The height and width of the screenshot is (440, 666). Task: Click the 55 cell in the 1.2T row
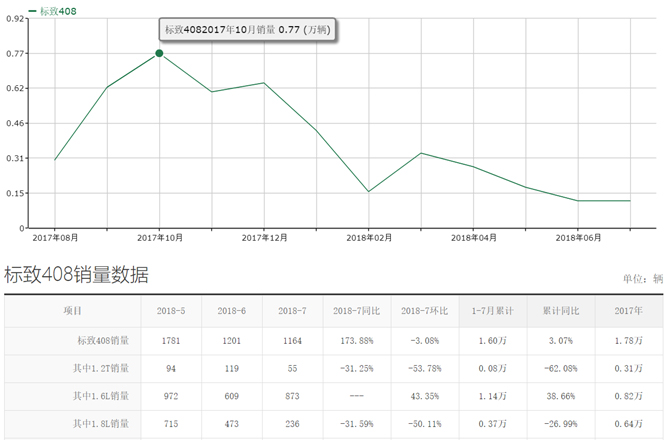click(x=292, y=369)
